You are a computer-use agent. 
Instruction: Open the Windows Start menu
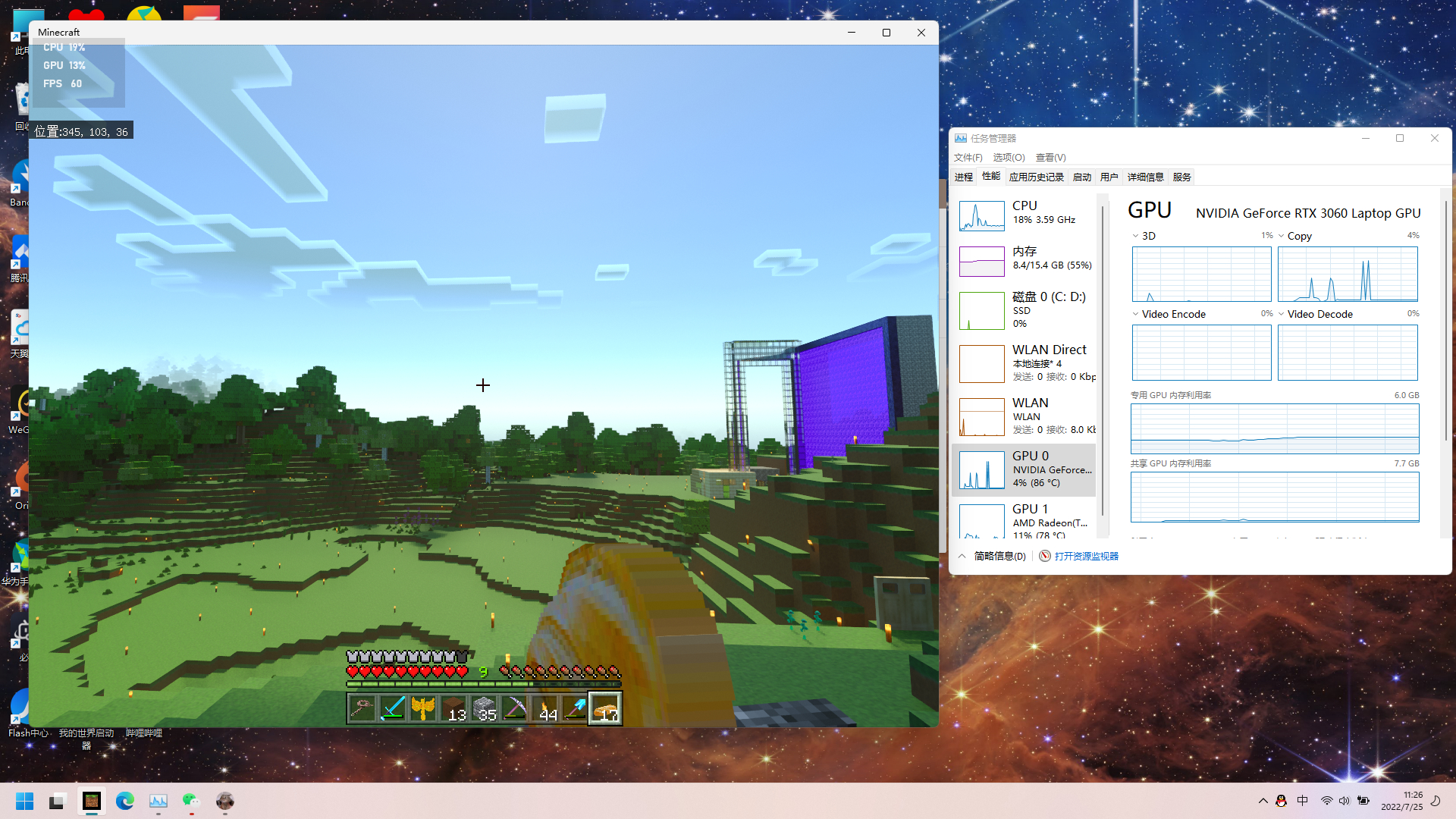(x=24, y=801)
